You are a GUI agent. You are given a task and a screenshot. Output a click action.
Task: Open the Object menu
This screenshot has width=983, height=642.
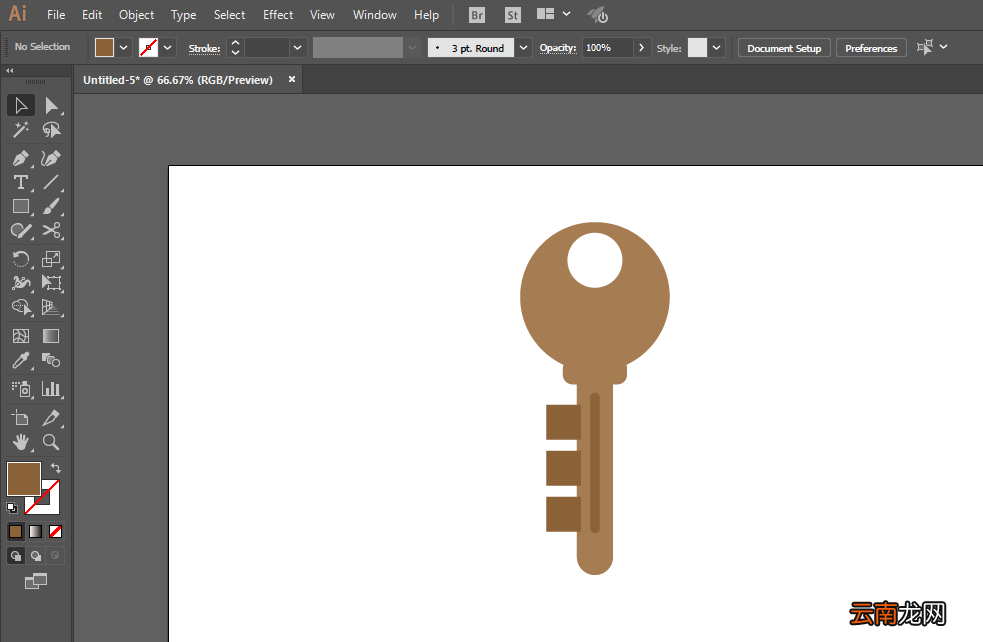pos(136,14)
